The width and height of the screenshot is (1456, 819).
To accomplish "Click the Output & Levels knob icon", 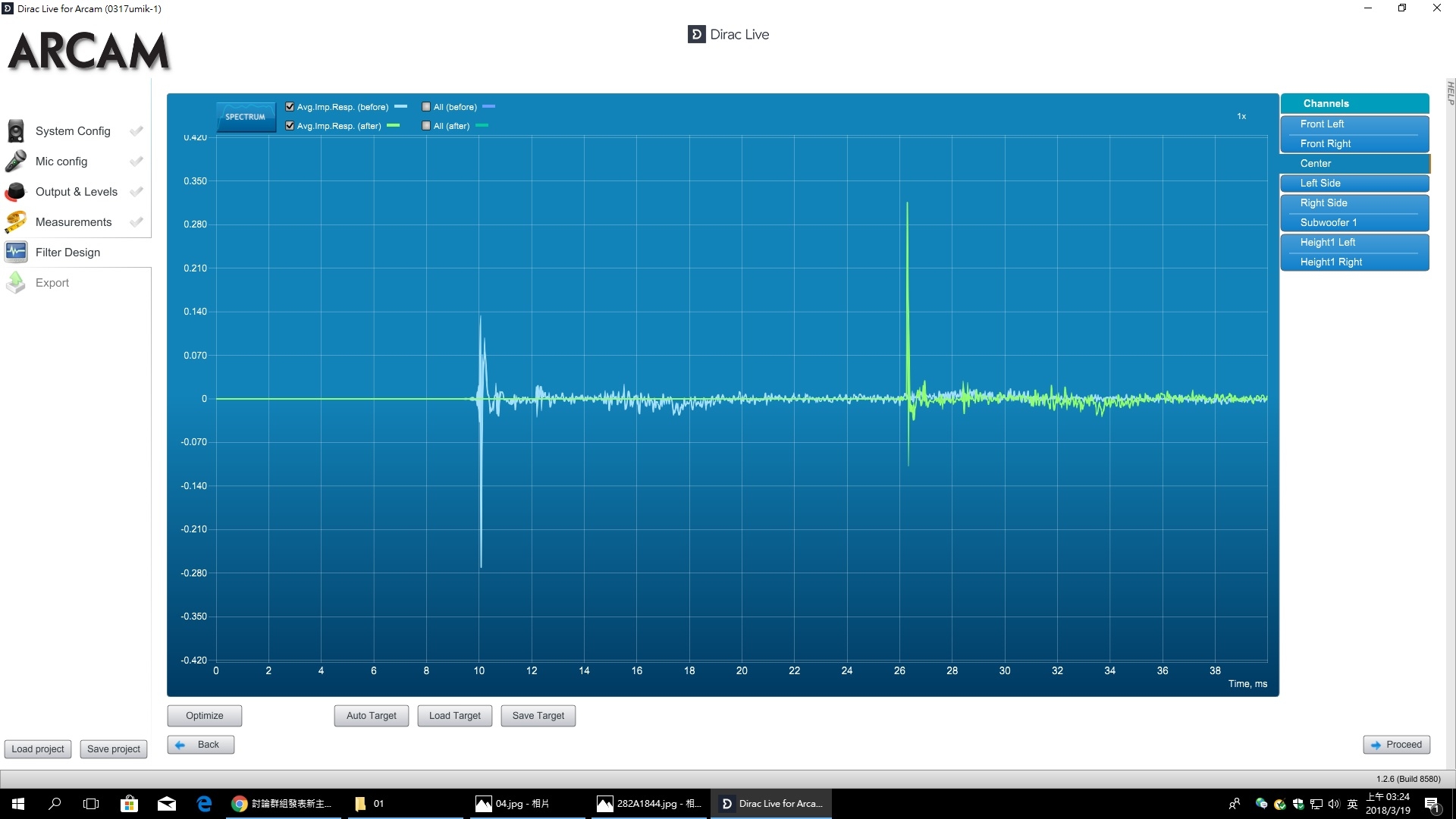I will click(15, 192).
